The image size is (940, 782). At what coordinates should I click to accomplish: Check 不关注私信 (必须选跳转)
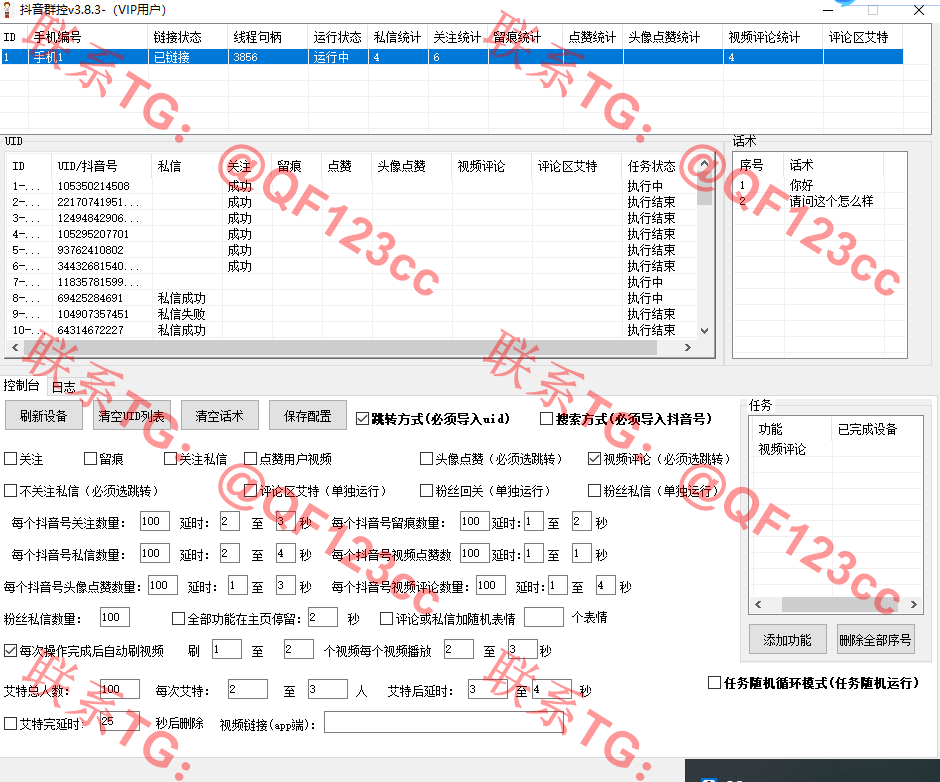[10, 491]
